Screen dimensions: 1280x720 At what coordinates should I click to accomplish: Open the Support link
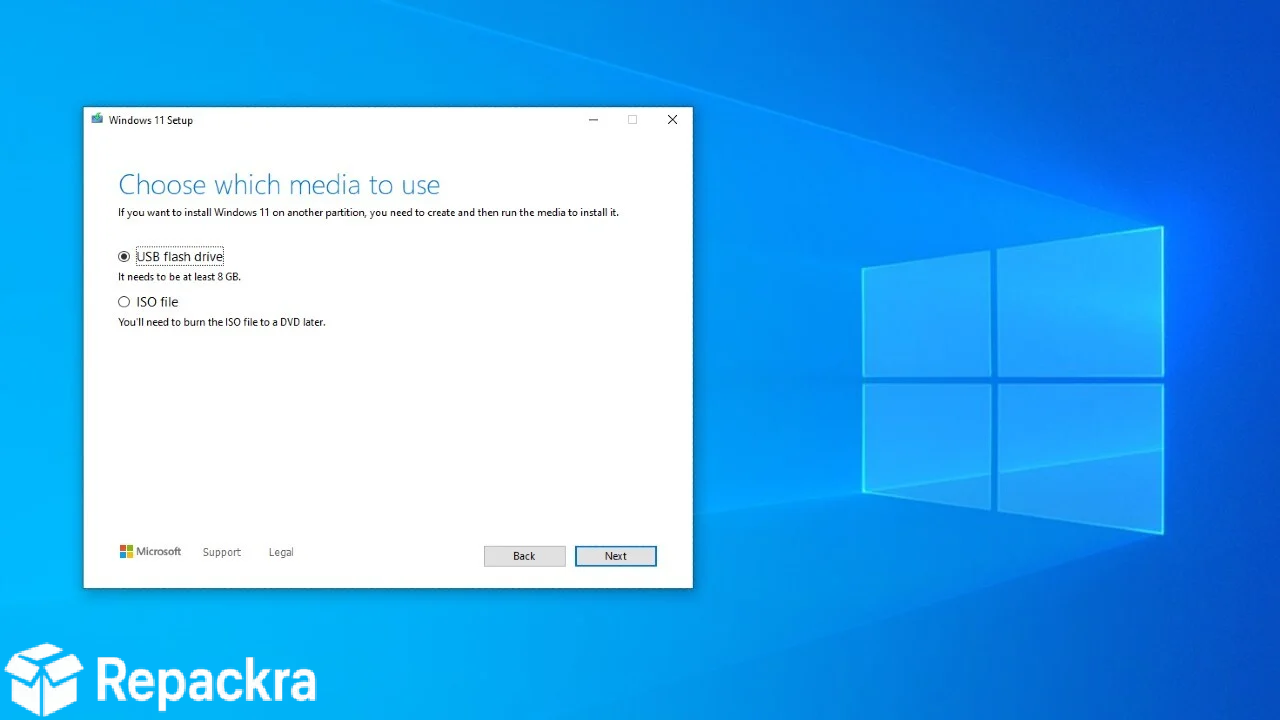222,552
